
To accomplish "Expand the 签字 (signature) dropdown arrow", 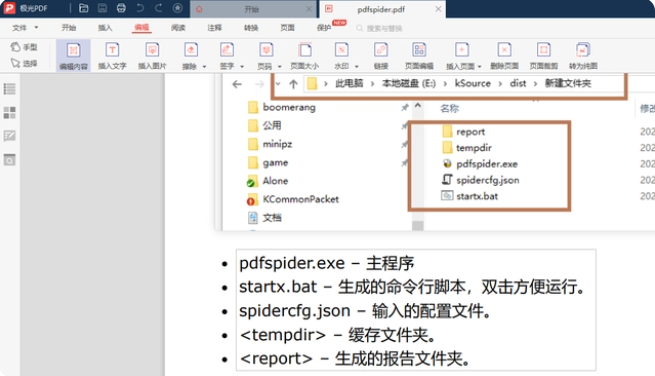I will click(242, 66).
